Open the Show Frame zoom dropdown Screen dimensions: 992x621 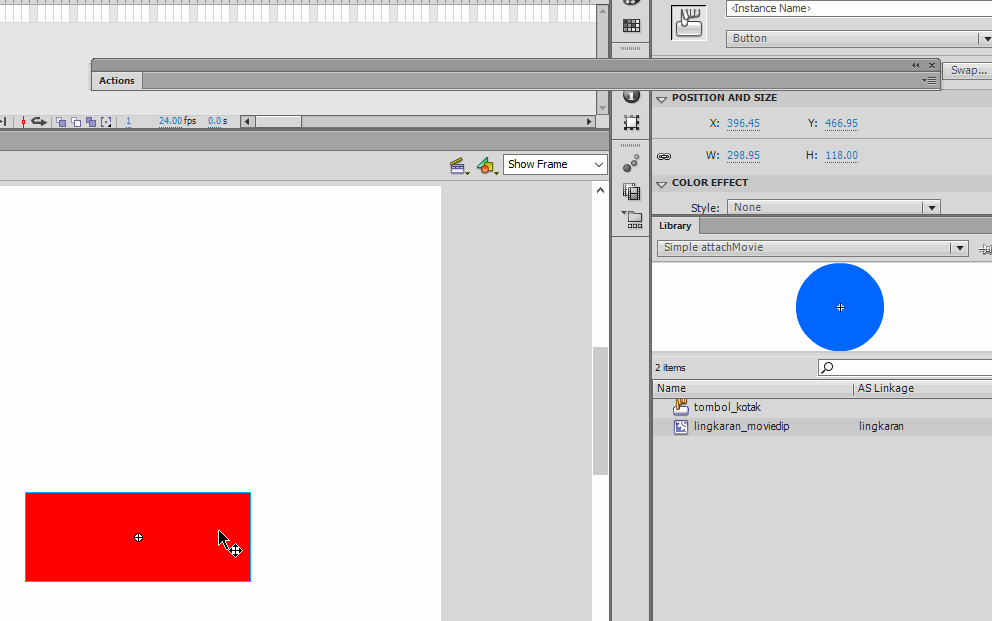(556, 164)
